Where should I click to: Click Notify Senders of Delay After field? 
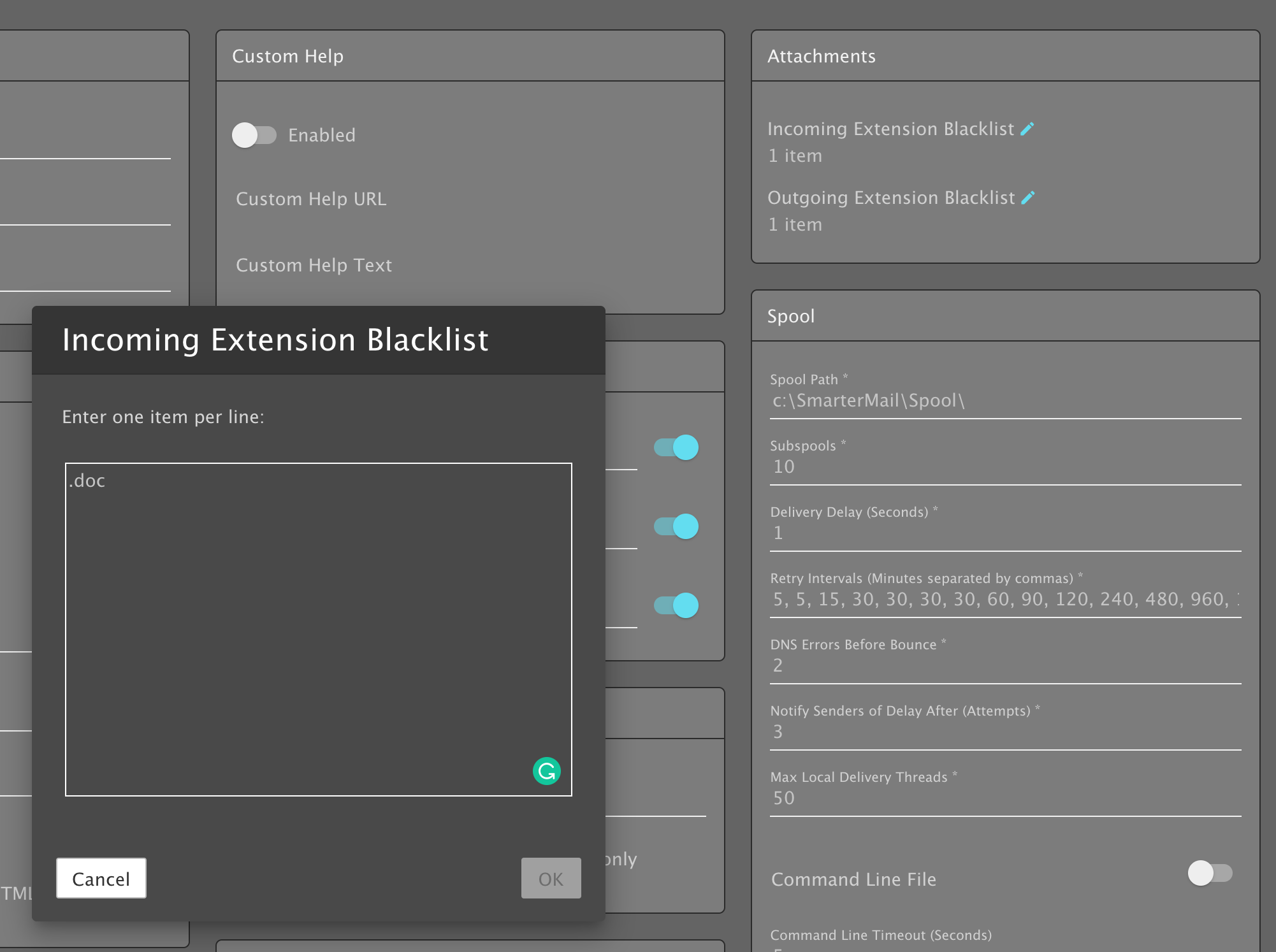coord(1004,732)
